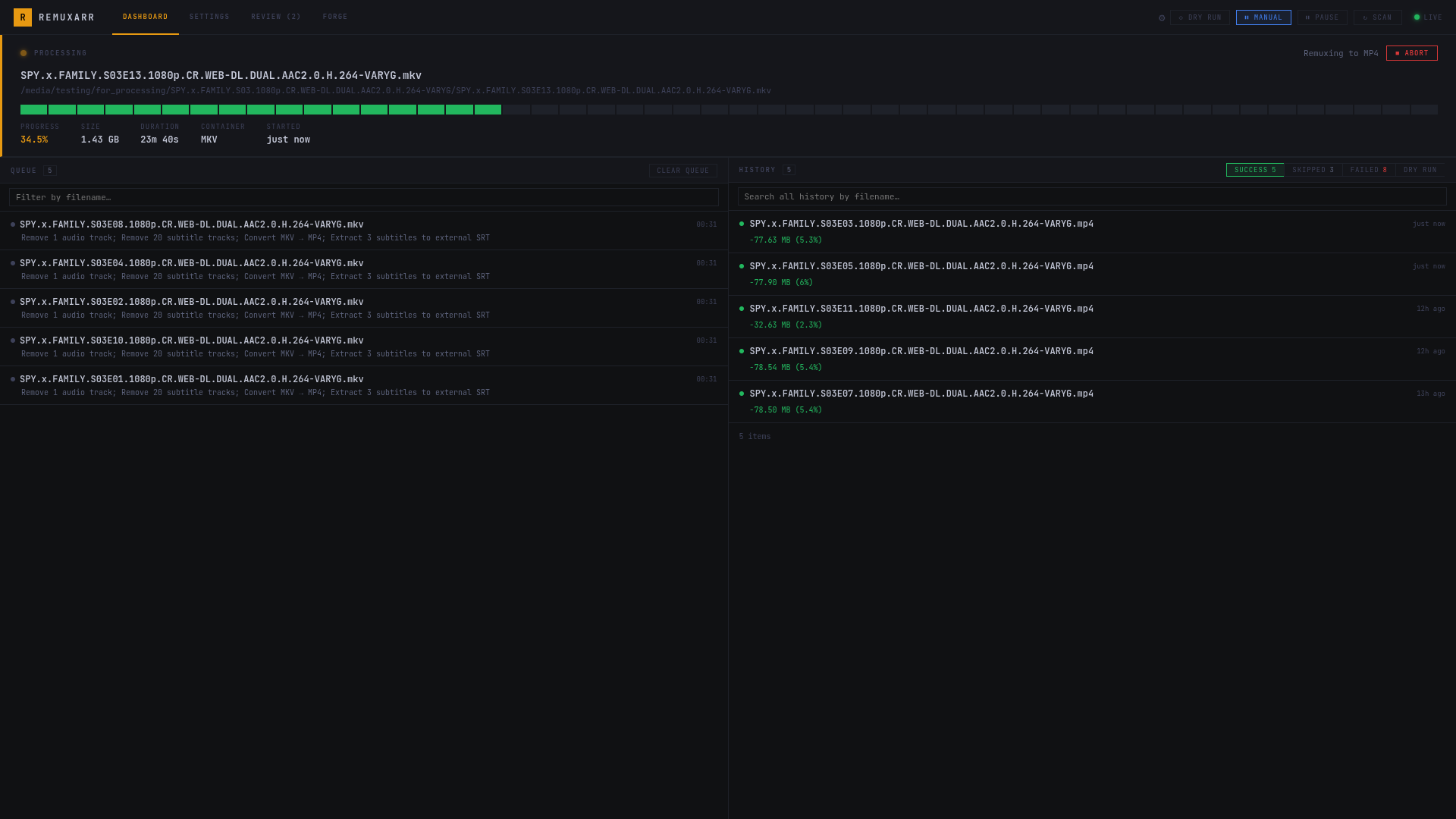Focus the history search field

point(1092,196)
